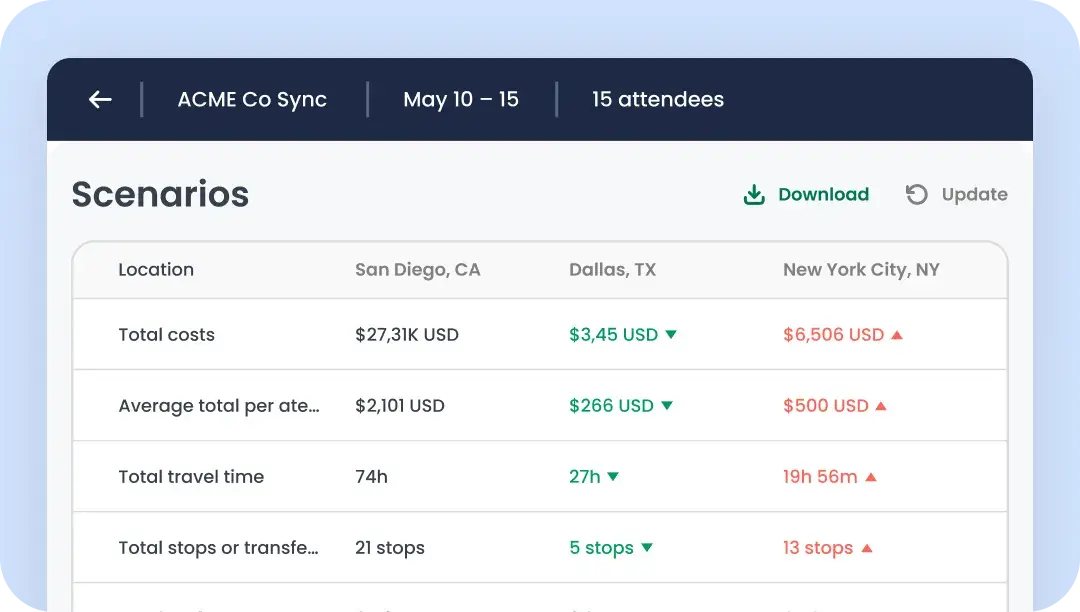The height and width of the screenshot is (612, 1080).
Task: Click the green down arrow beside $3,45 USD
Action: click(x=671, y=335)
